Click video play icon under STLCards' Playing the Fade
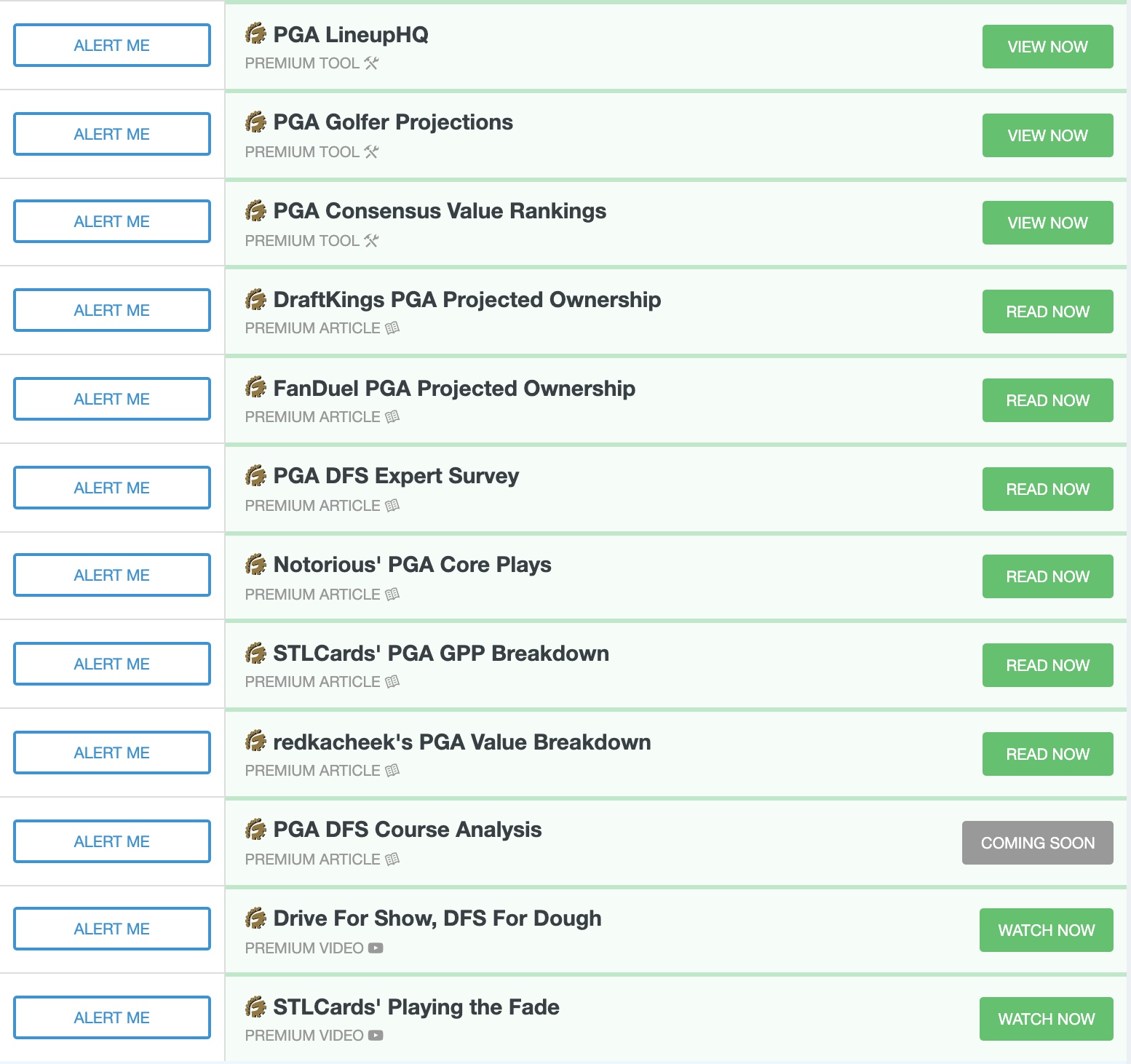The image size is (1131, 1064). click(376, 1036)
